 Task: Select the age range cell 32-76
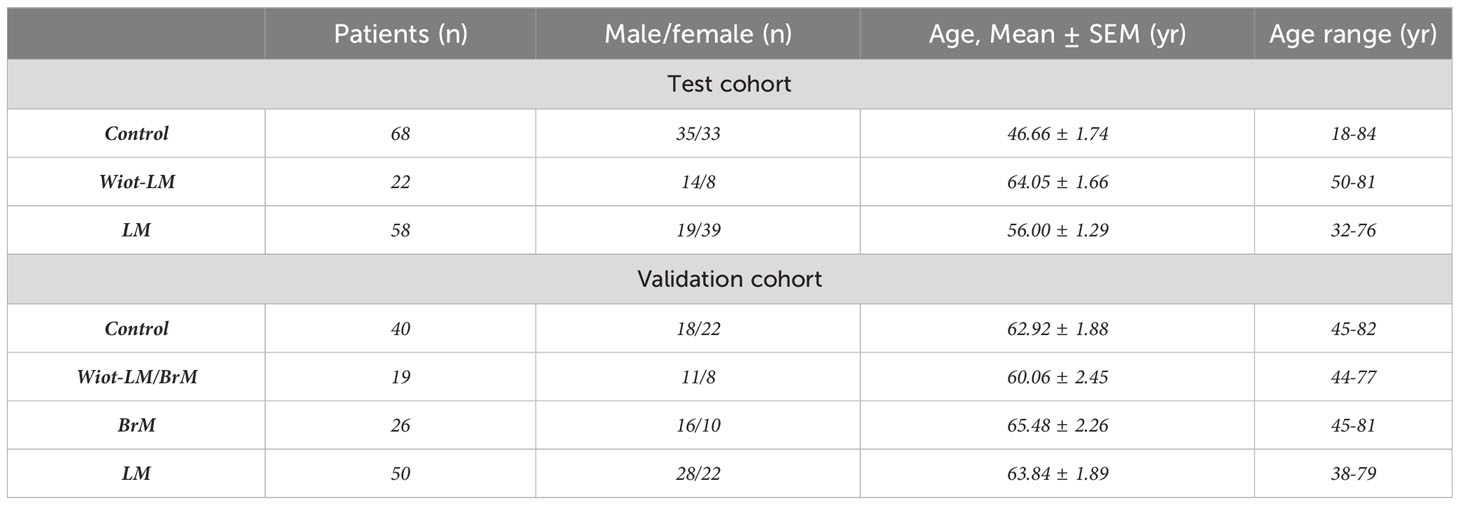pos(1353,231)
